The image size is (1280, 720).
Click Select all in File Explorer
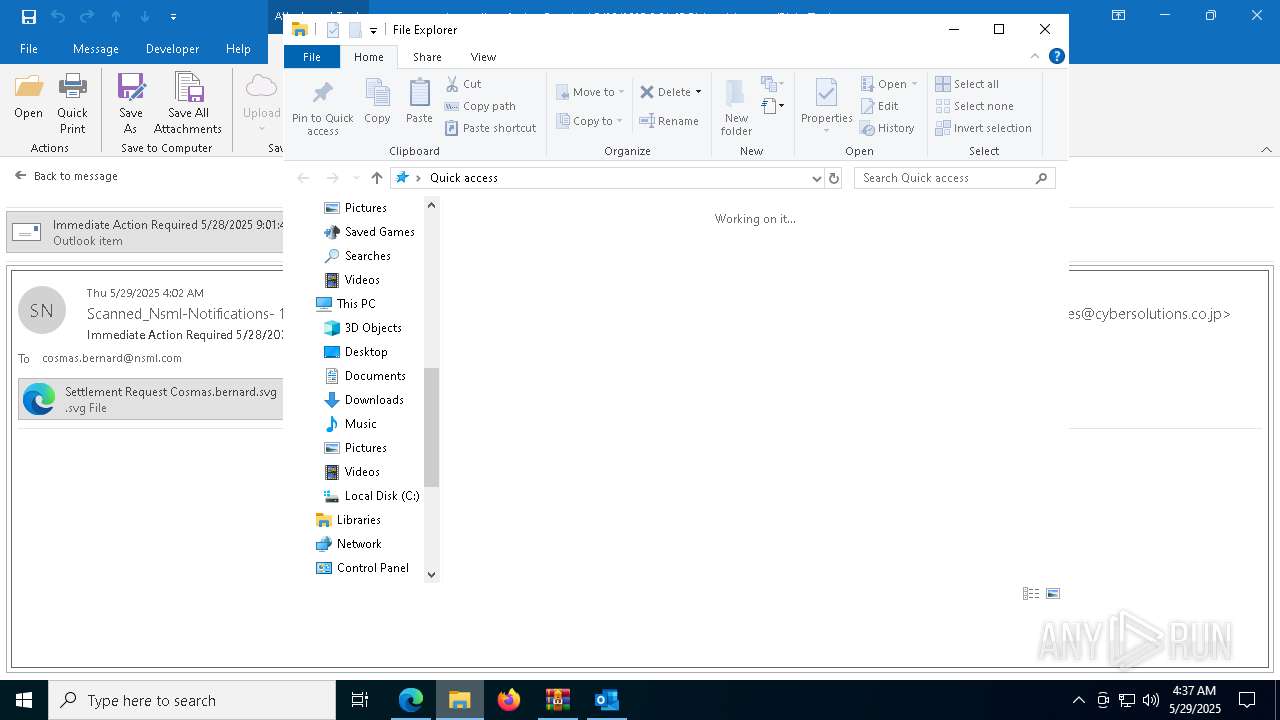click(x=967, y=84)
